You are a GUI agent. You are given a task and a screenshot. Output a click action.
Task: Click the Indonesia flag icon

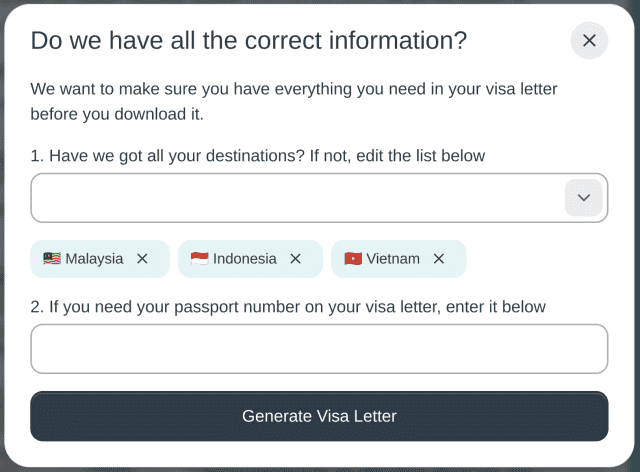(x=199, y=259)
